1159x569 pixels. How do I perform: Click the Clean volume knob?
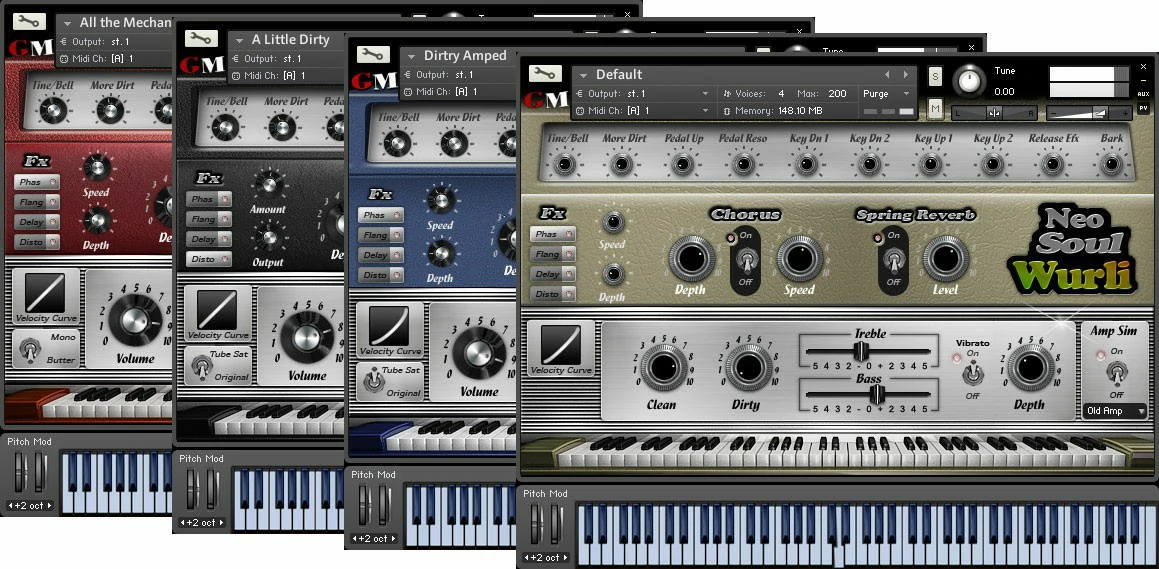tap(663, 367)
